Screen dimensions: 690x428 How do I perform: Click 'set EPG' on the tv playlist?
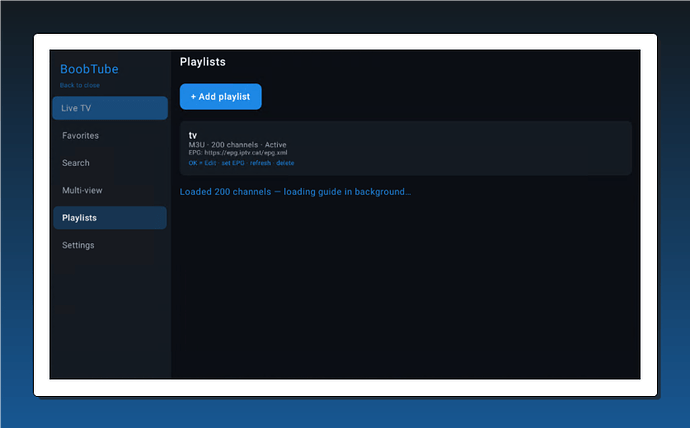point(233,163)
